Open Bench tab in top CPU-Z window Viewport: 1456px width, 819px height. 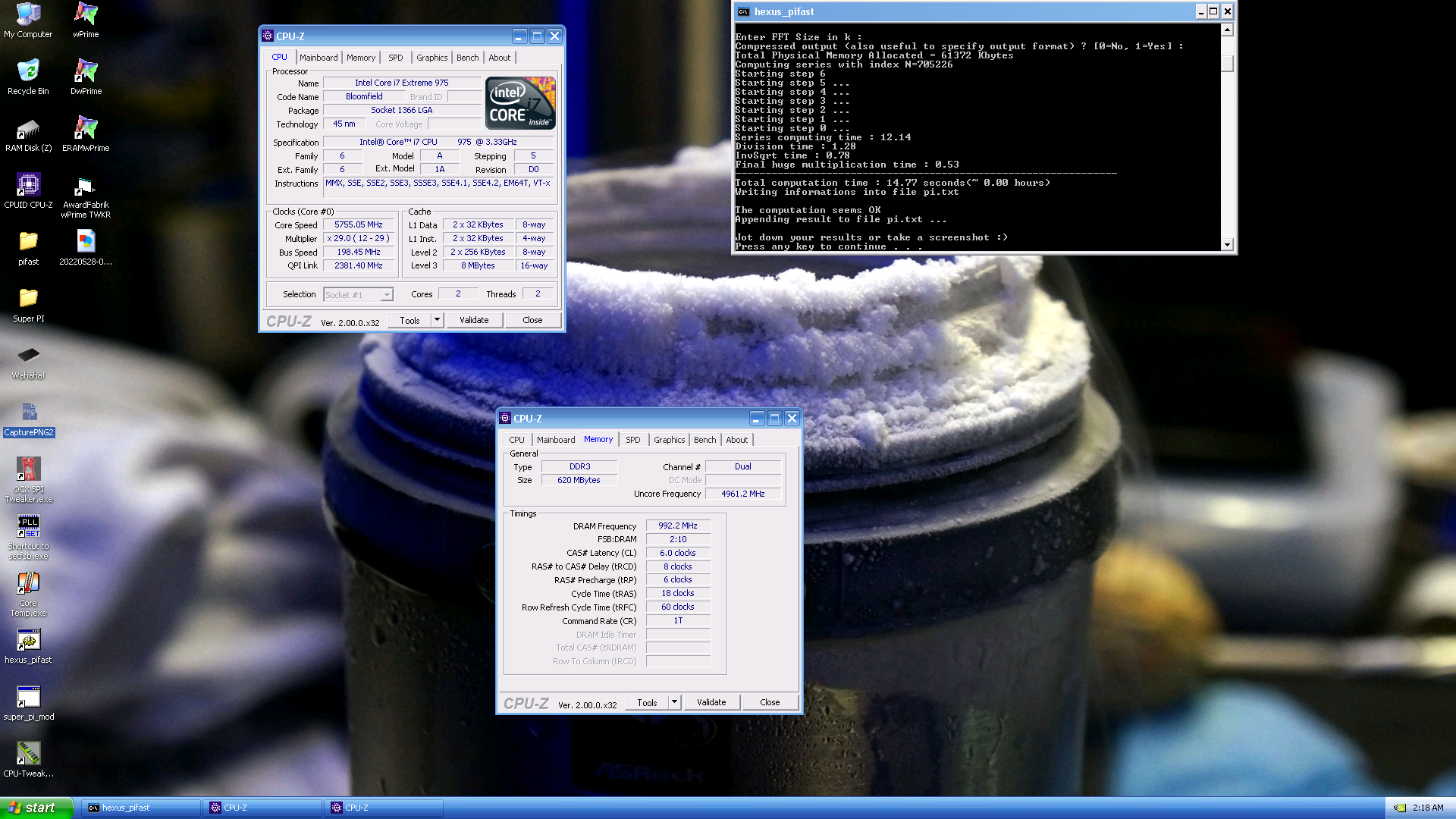click(x=468, y=58)
